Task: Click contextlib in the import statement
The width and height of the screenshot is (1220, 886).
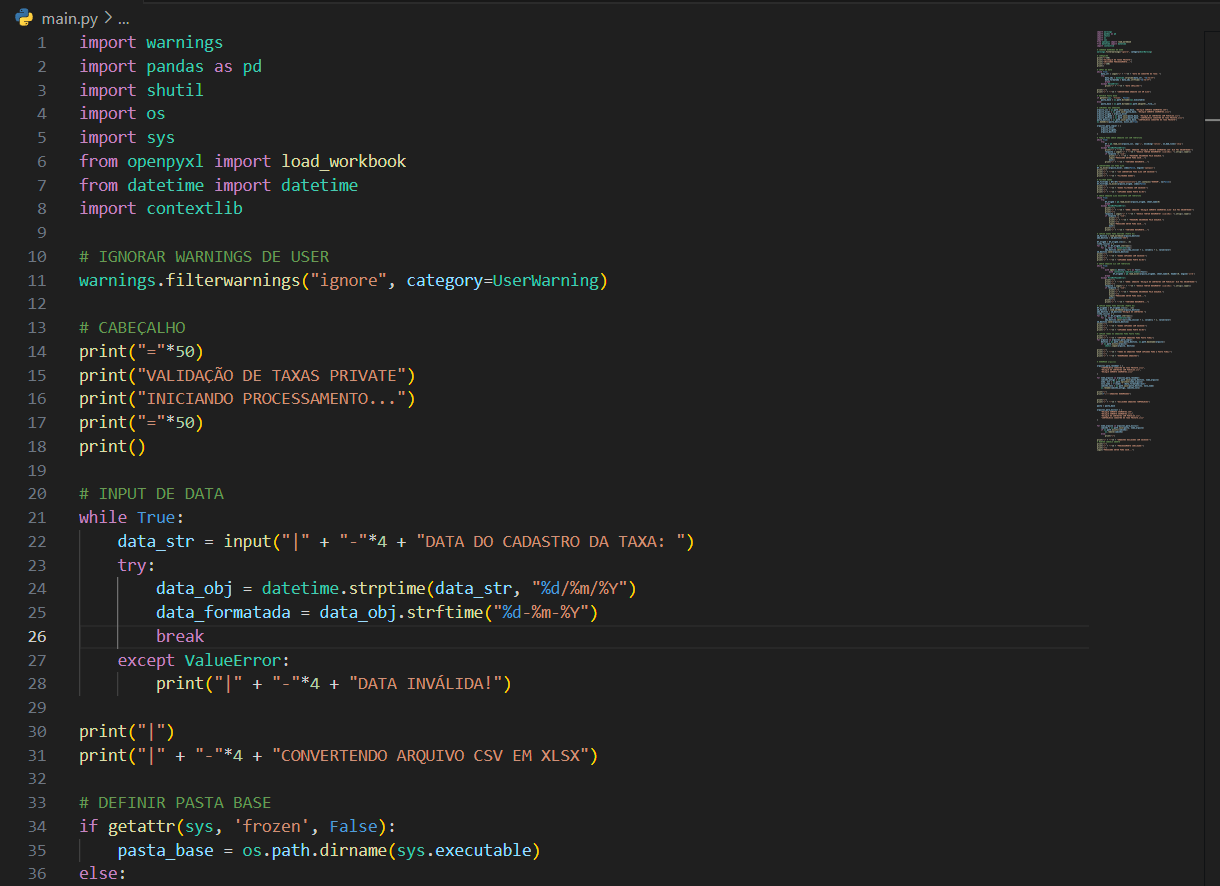Action: tap(194, 209)
